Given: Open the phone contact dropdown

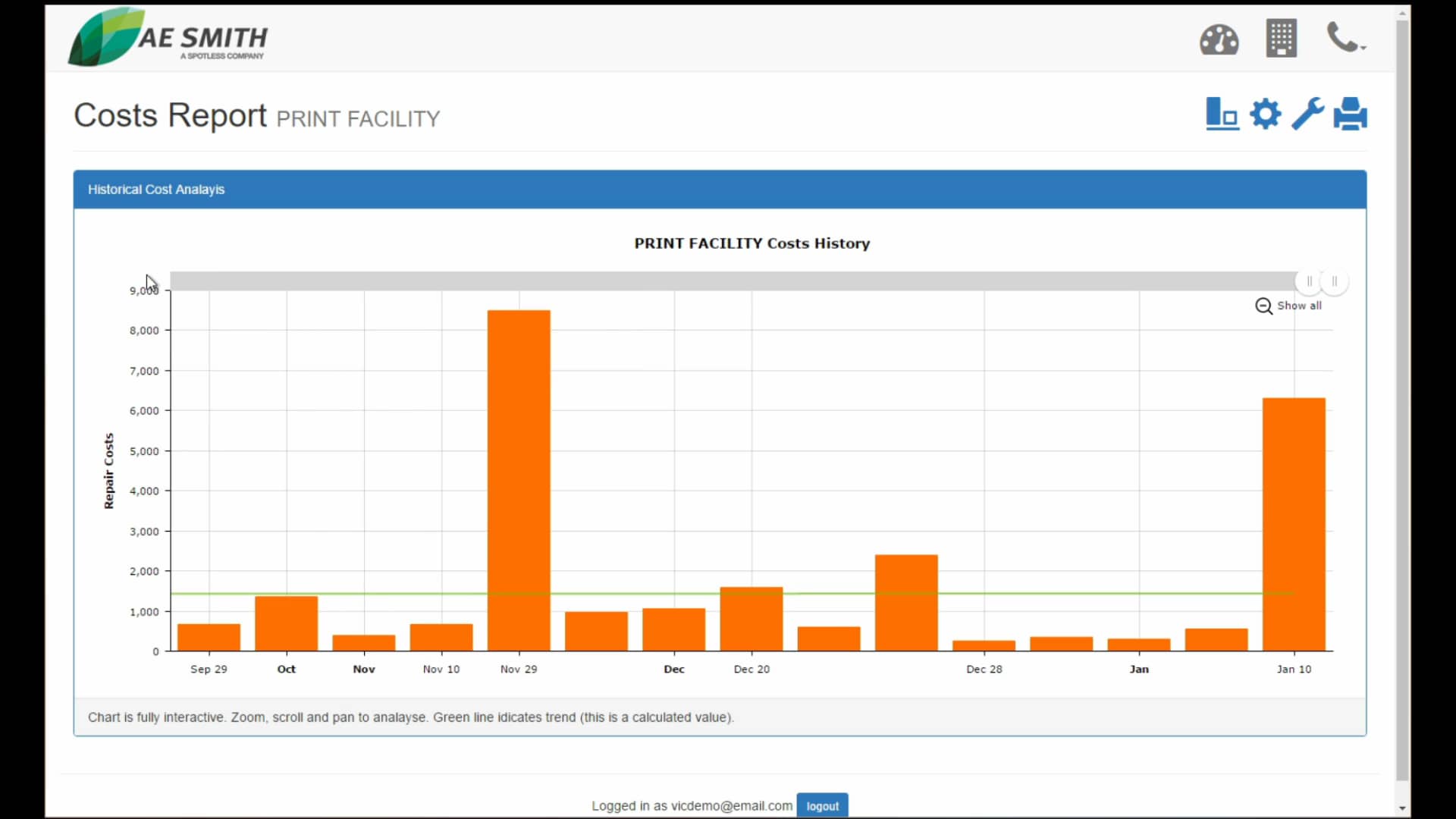Looking at the screenshot, I should (1345, 38).
